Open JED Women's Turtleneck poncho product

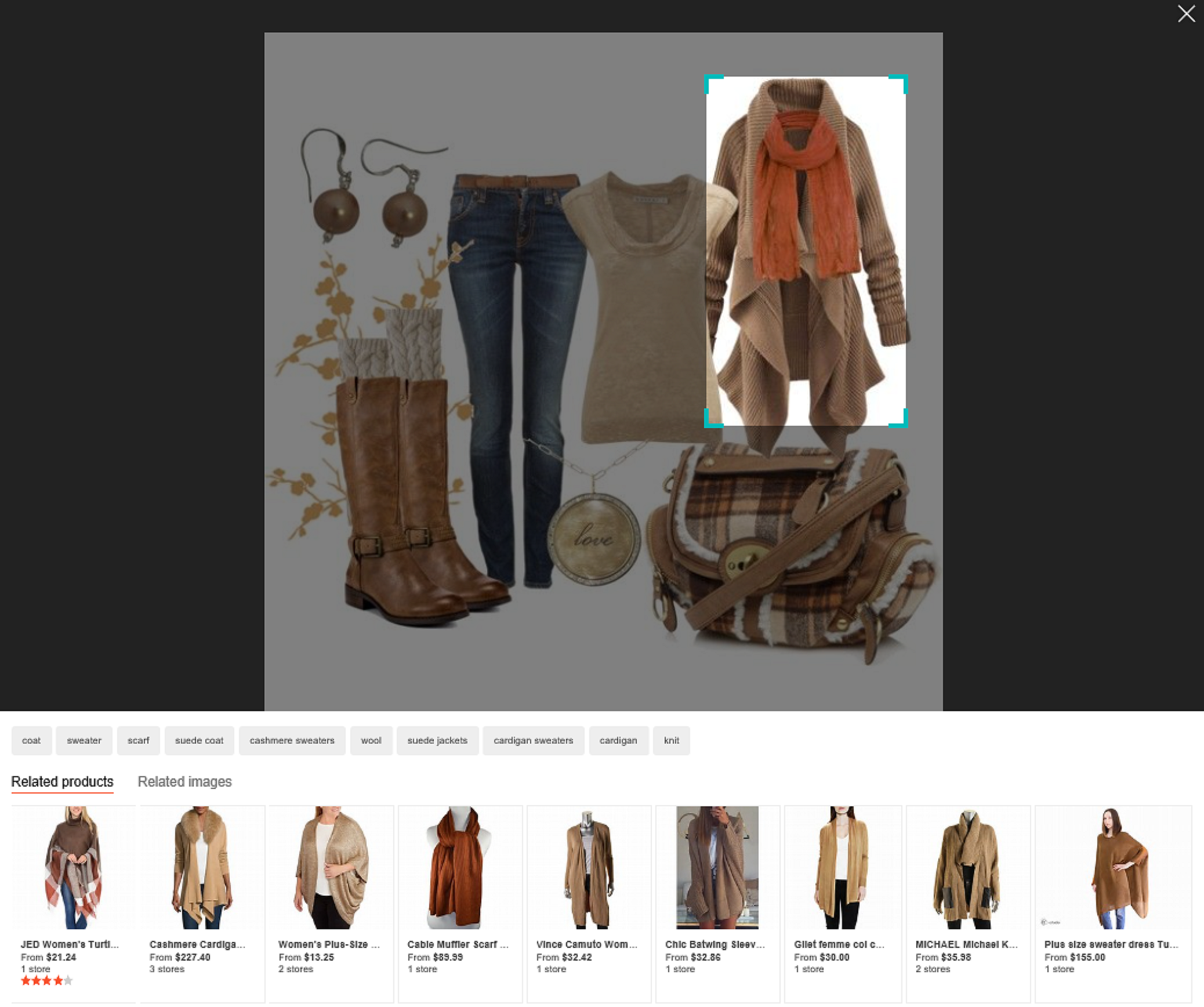tap(73, 868)
